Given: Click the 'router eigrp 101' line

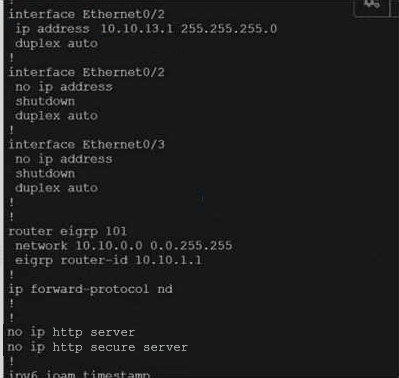Looking at the screenshot, I should pyautogui.click(x=67, y=231).
